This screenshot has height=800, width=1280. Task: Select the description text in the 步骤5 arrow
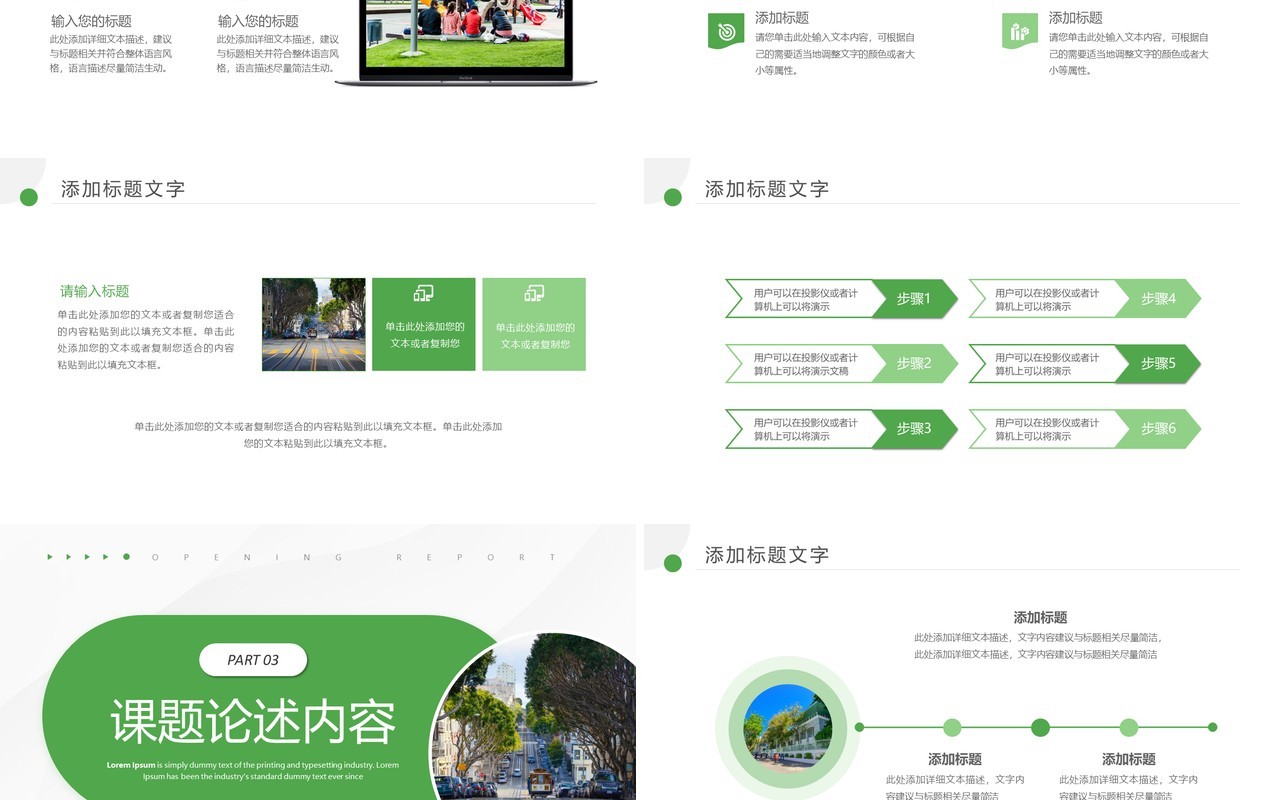click(1047, 364)
